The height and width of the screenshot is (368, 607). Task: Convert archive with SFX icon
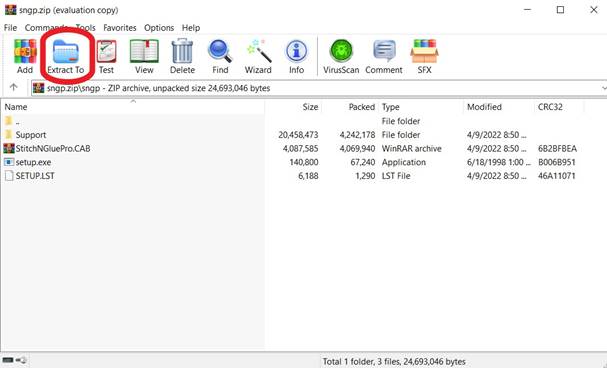point(424,56)
